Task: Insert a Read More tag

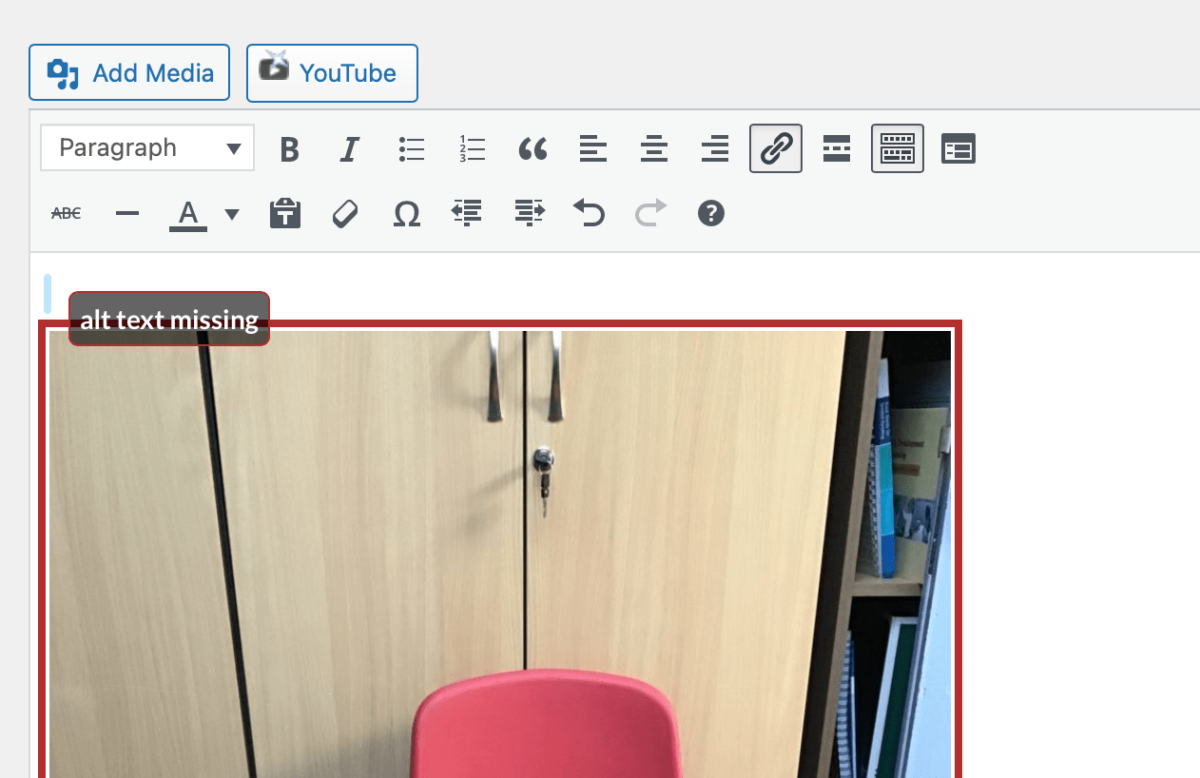Action: click(x=837, y=149)
